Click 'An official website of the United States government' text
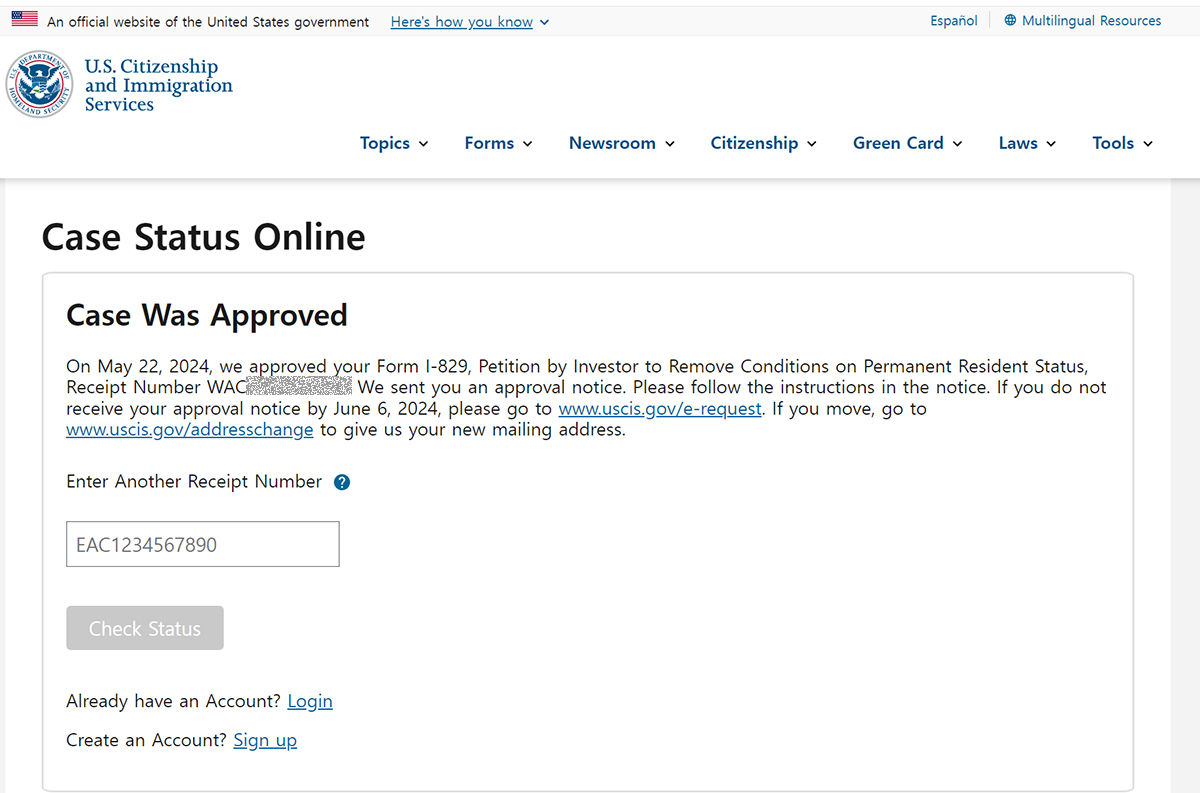The image size is (1200, 793). 208,21
